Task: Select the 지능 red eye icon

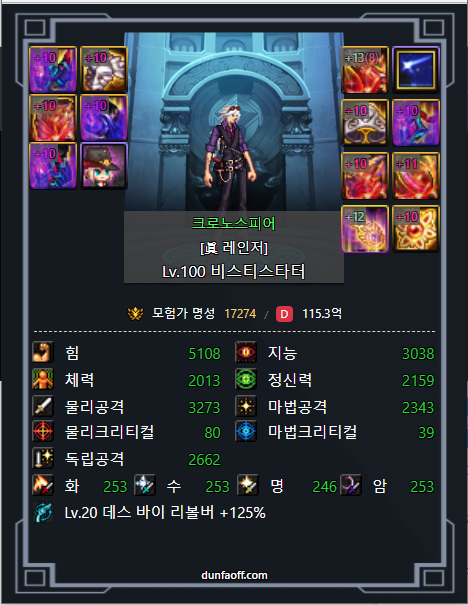Action: pyautogui.click(x=246, y=352)
